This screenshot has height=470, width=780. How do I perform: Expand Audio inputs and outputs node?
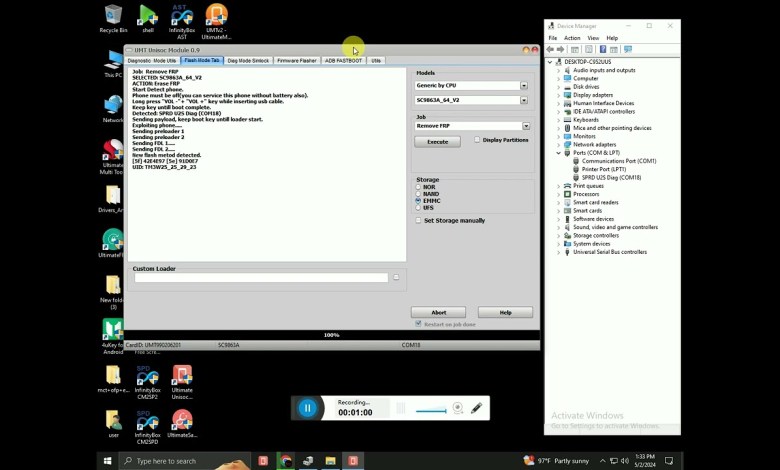[x=558, y=70]
